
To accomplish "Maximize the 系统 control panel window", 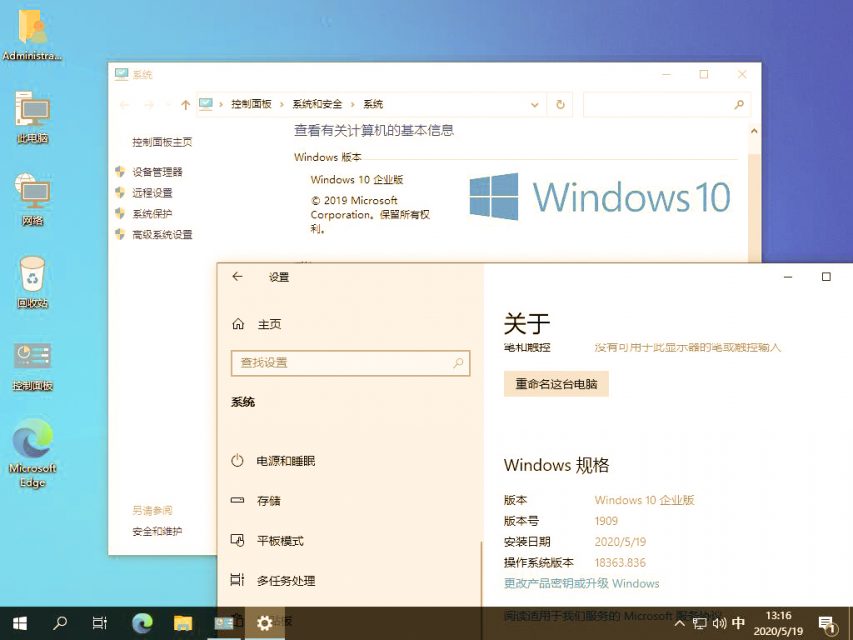I will pyautogui.click(x=704, y=75).
